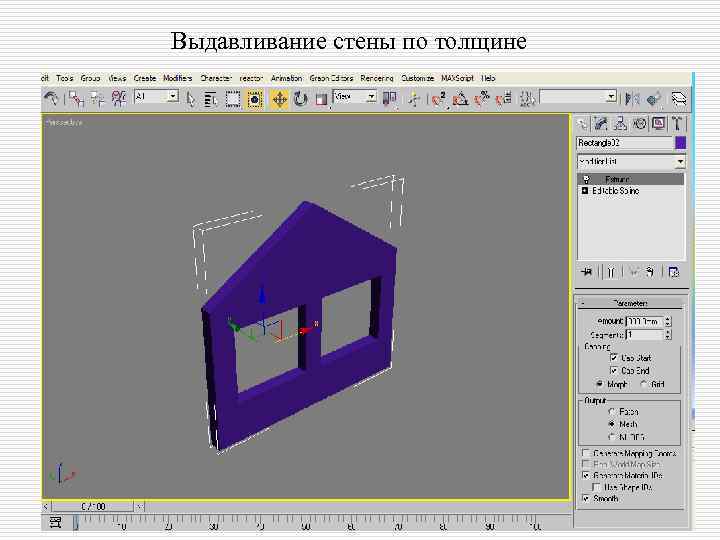Toggle the Smooth checkbox
The image size is (720, 540).
pos(586,498)
